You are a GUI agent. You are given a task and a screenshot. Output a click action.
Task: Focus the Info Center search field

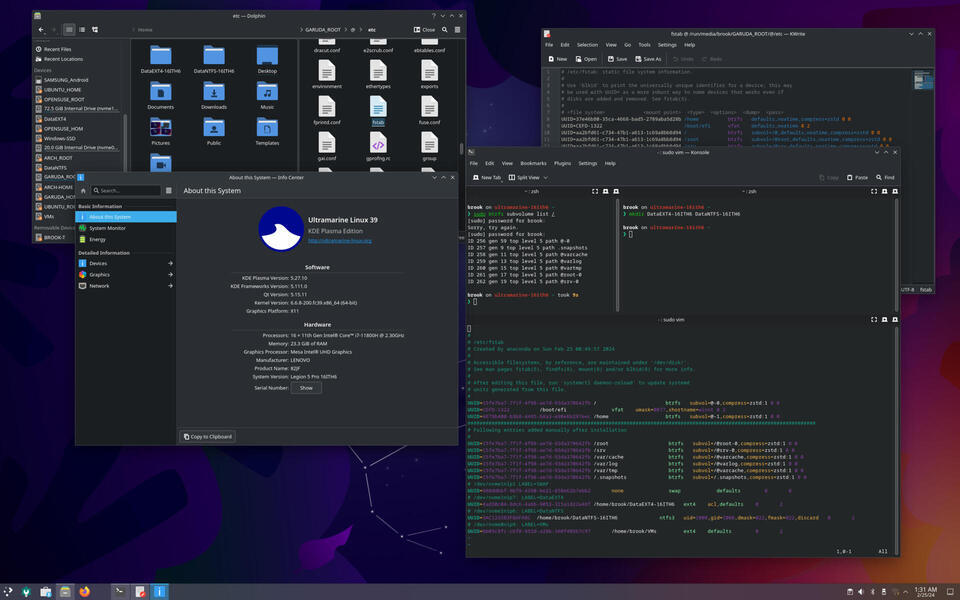(x=126, y=190)
